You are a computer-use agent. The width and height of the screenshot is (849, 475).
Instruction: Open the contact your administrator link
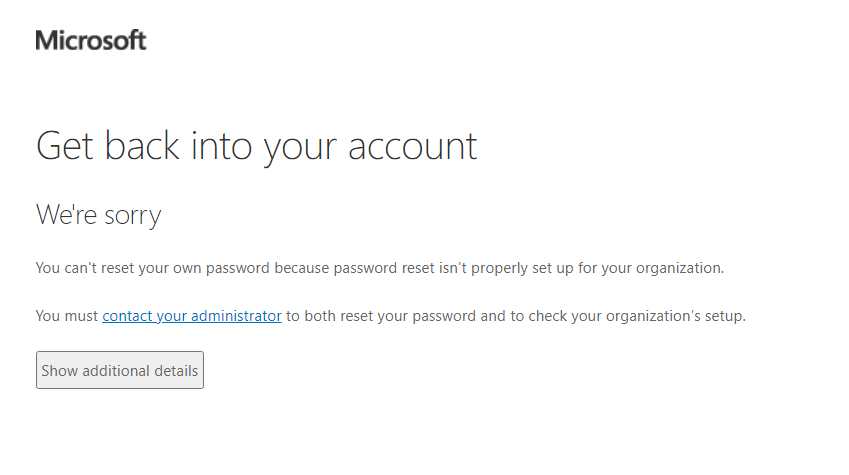pyautogui.click(x=192, y=316)
